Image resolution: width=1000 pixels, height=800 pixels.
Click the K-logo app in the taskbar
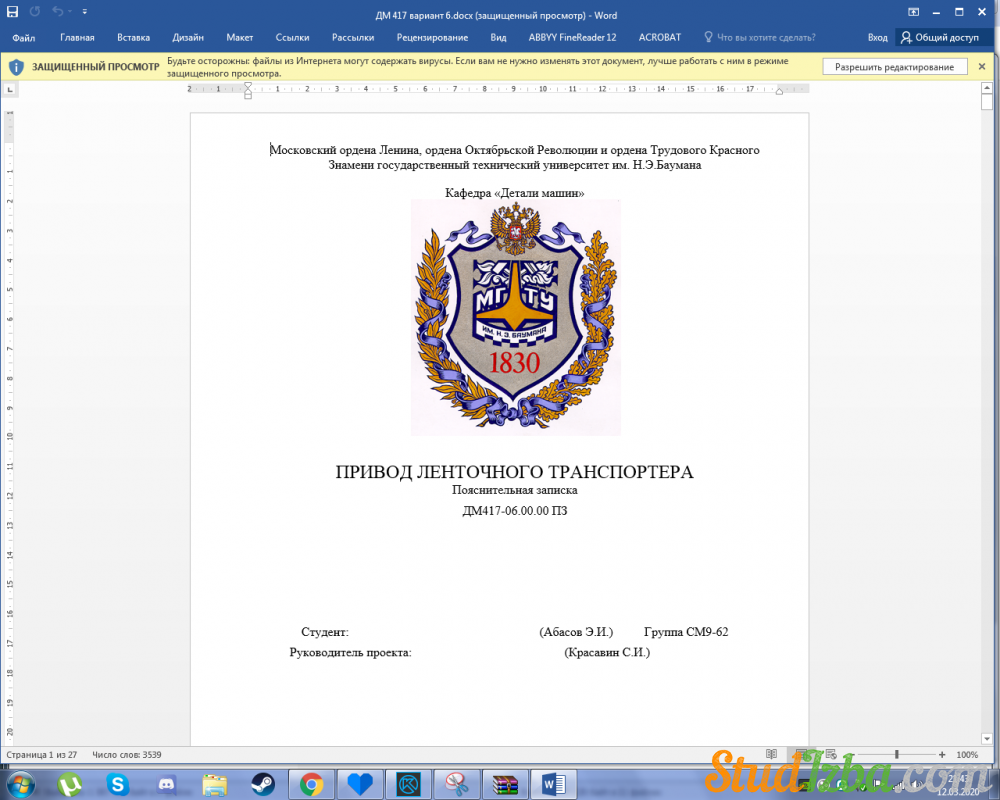coord(409,784)
